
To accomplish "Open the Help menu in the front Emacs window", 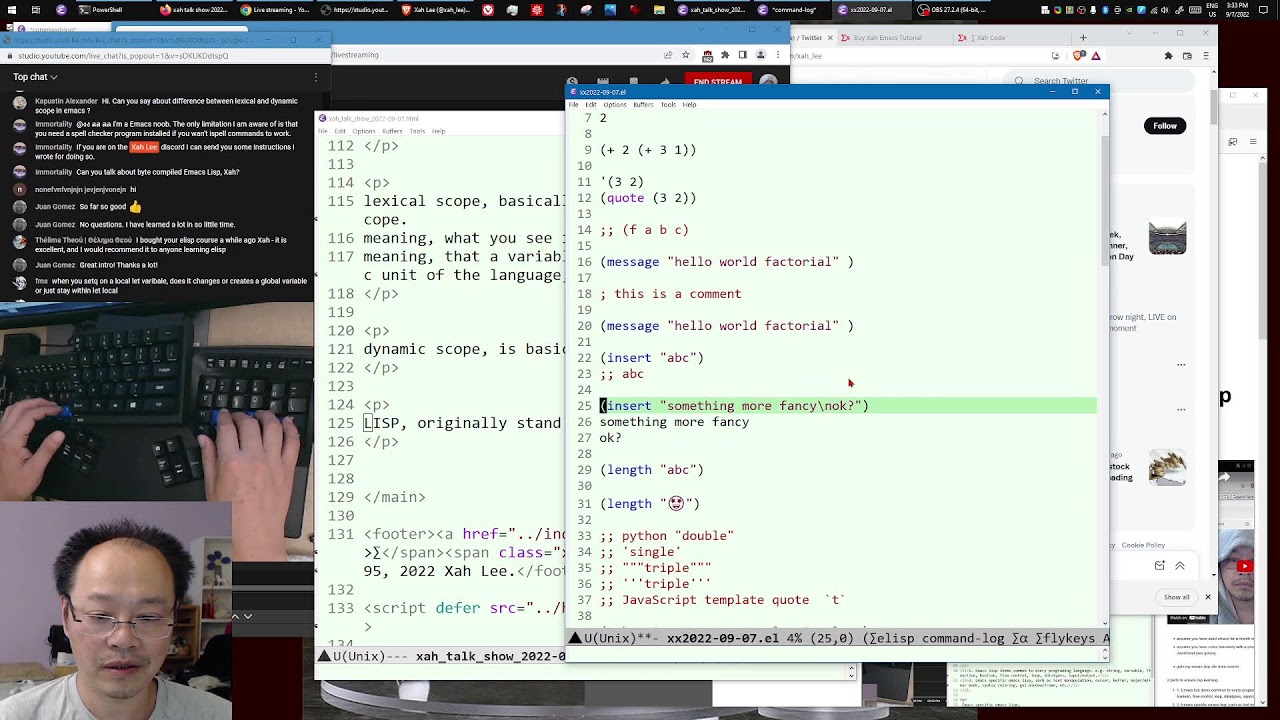I will 689,104.
